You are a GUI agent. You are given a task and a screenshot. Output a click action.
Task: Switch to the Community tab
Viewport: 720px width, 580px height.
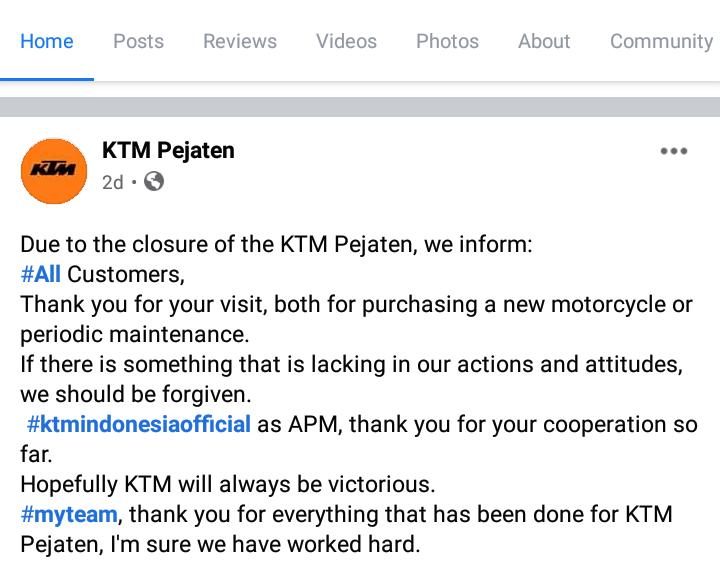(661, 41)
